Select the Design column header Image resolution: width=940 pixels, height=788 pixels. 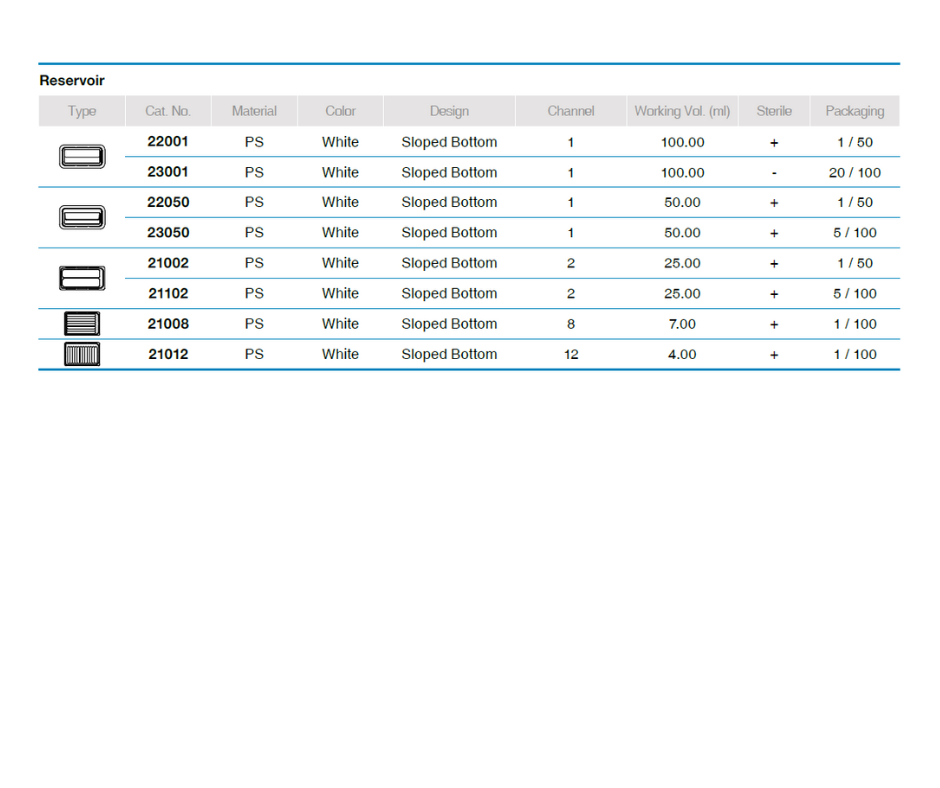(x=449, y=111)
